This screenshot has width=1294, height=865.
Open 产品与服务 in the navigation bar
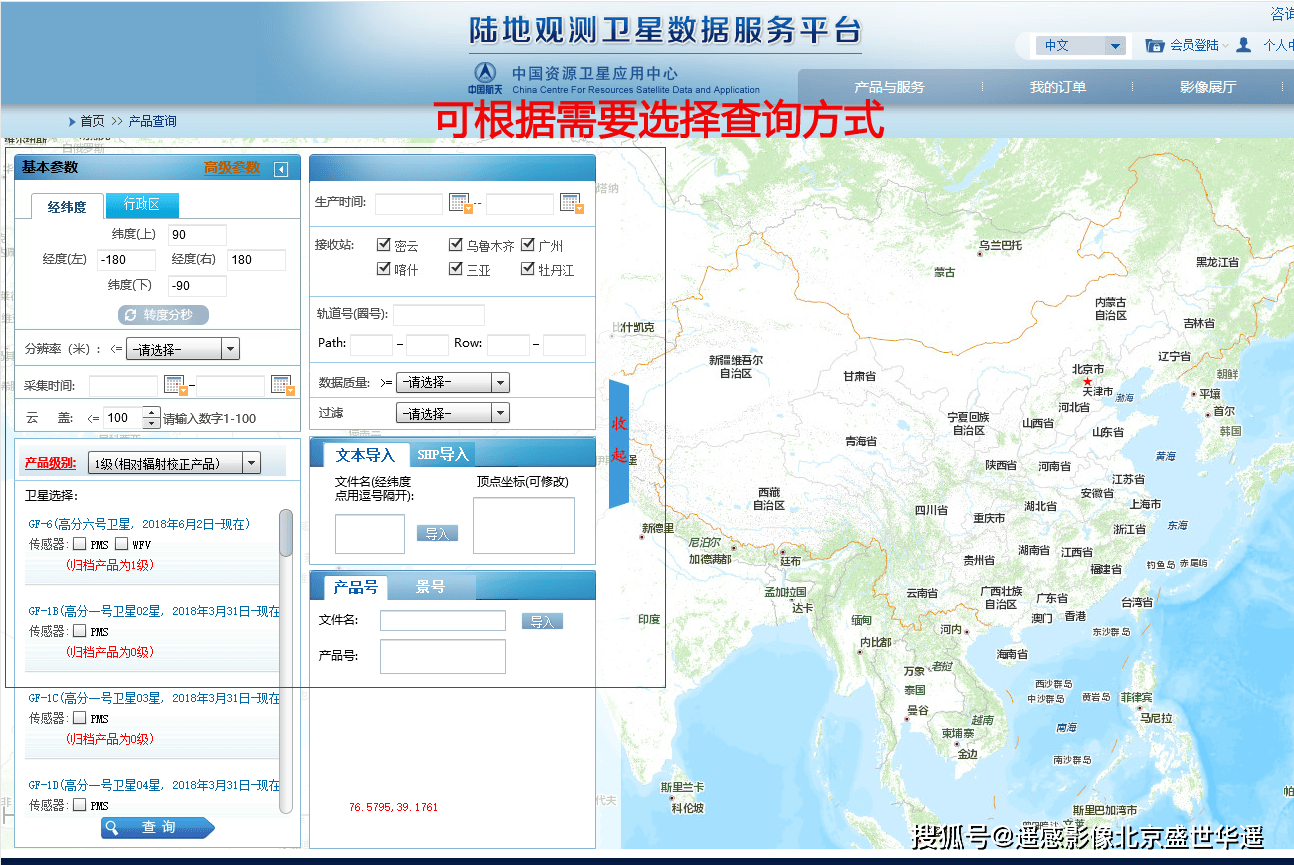click(889, 87)
